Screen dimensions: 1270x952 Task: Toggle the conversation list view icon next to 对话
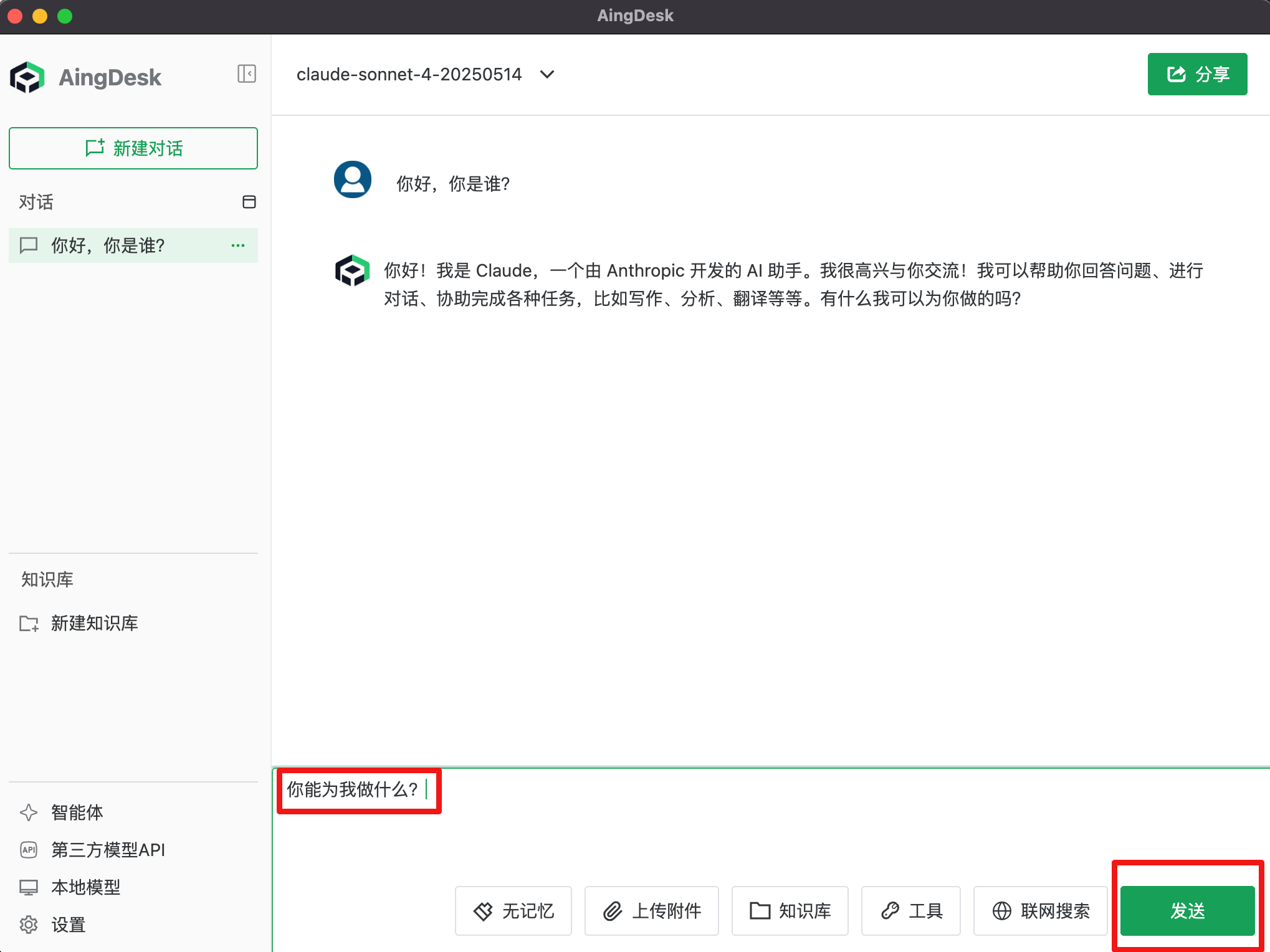[248, 202]
